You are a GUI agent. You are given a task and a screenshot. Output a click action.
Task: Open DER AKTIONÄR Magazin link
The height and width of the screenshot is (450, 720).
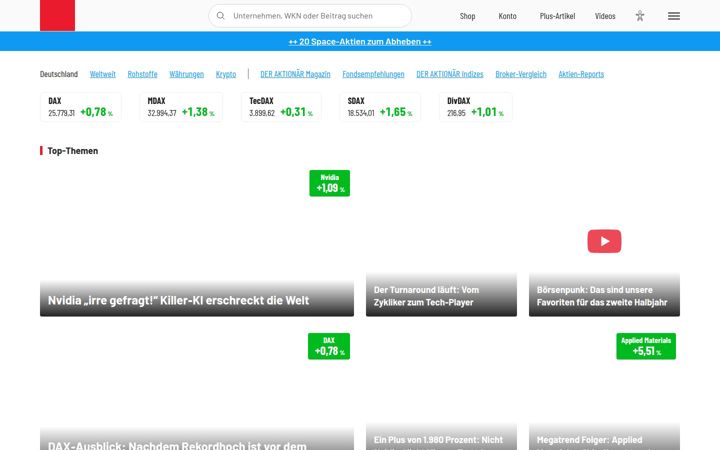(x=295, y=74)
